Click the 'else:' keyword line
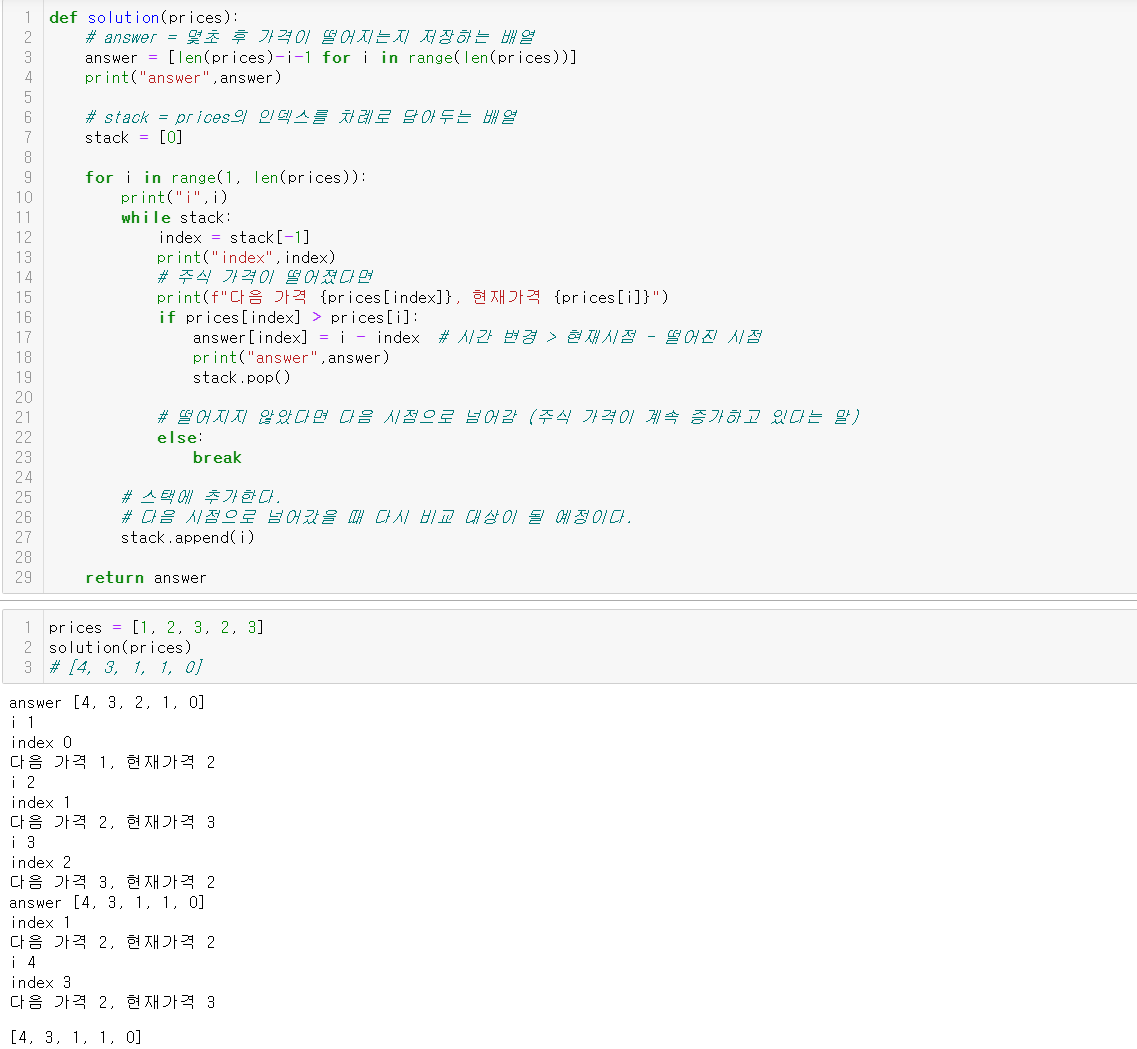1137x1049 pixels. tap(180, 438)
